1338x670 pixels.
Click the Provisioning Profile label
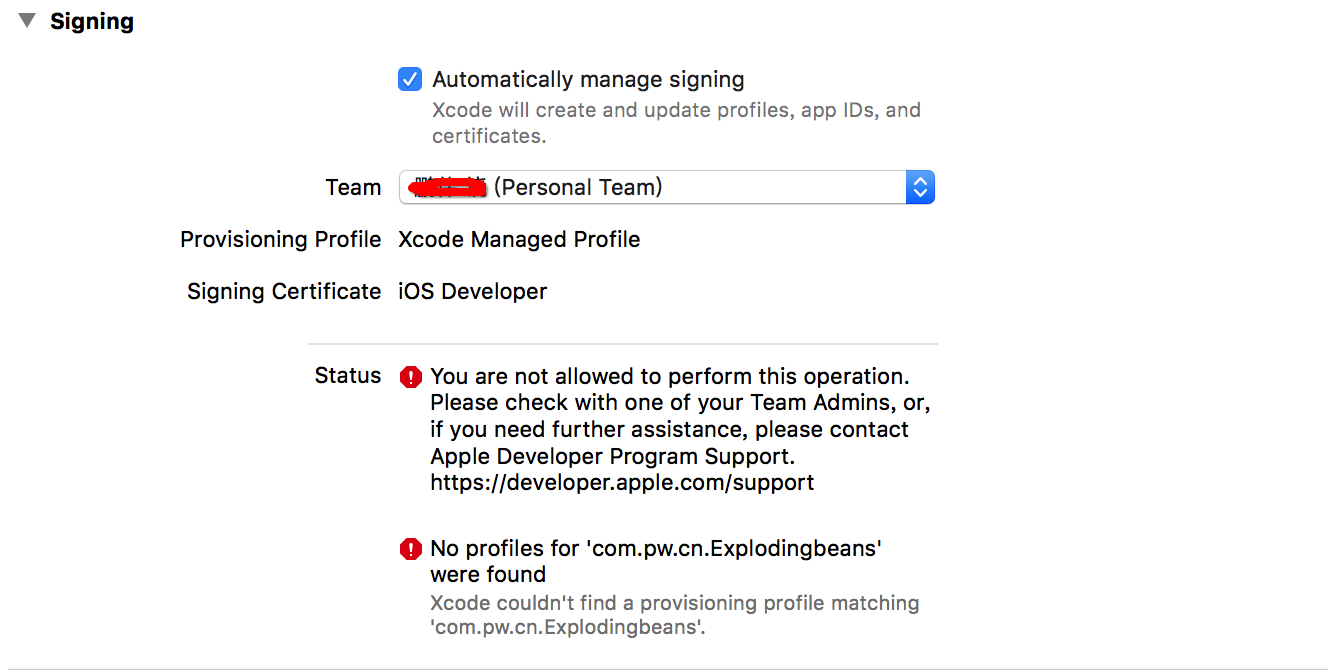pos(281,240)
